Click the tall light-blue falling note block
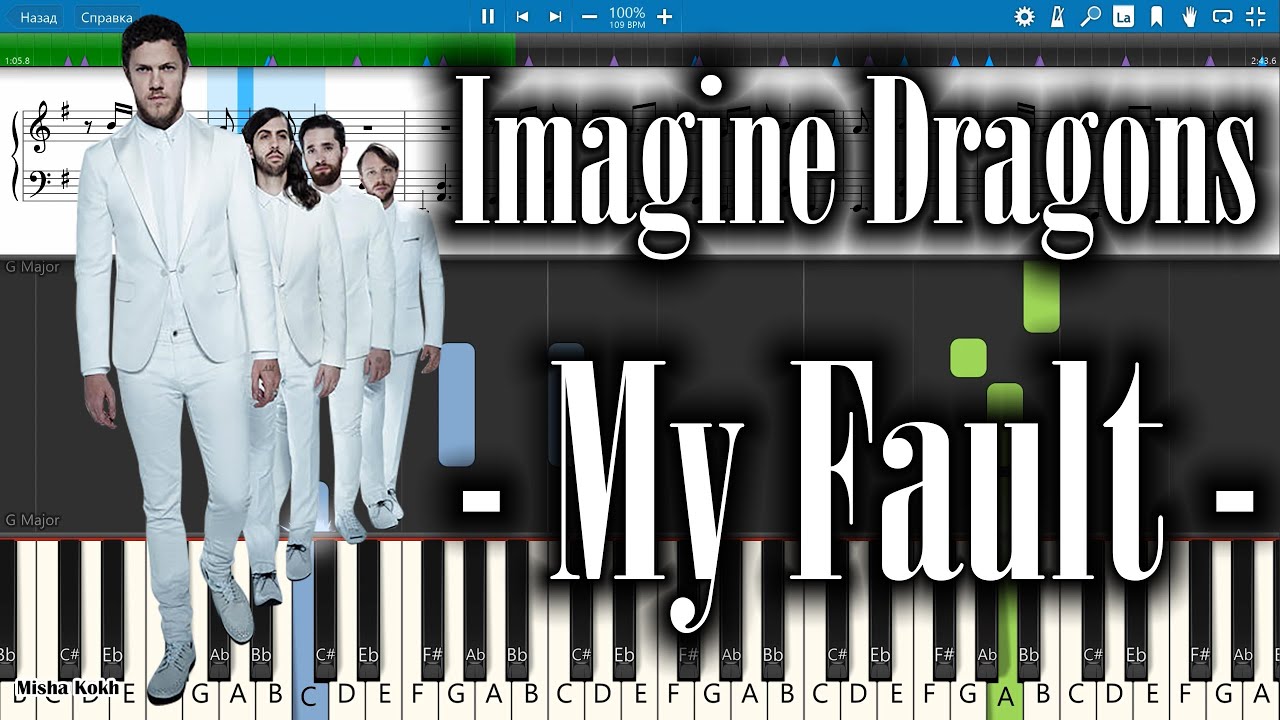The width and height of the screenshot is (1280, 720). pos(457,404)
